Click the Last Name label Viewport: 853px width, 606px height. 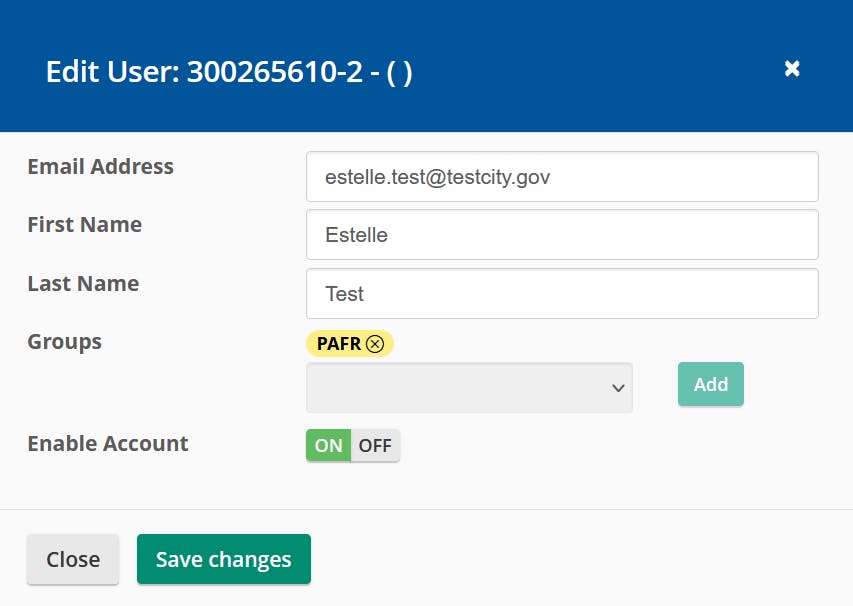click(83, 284)
